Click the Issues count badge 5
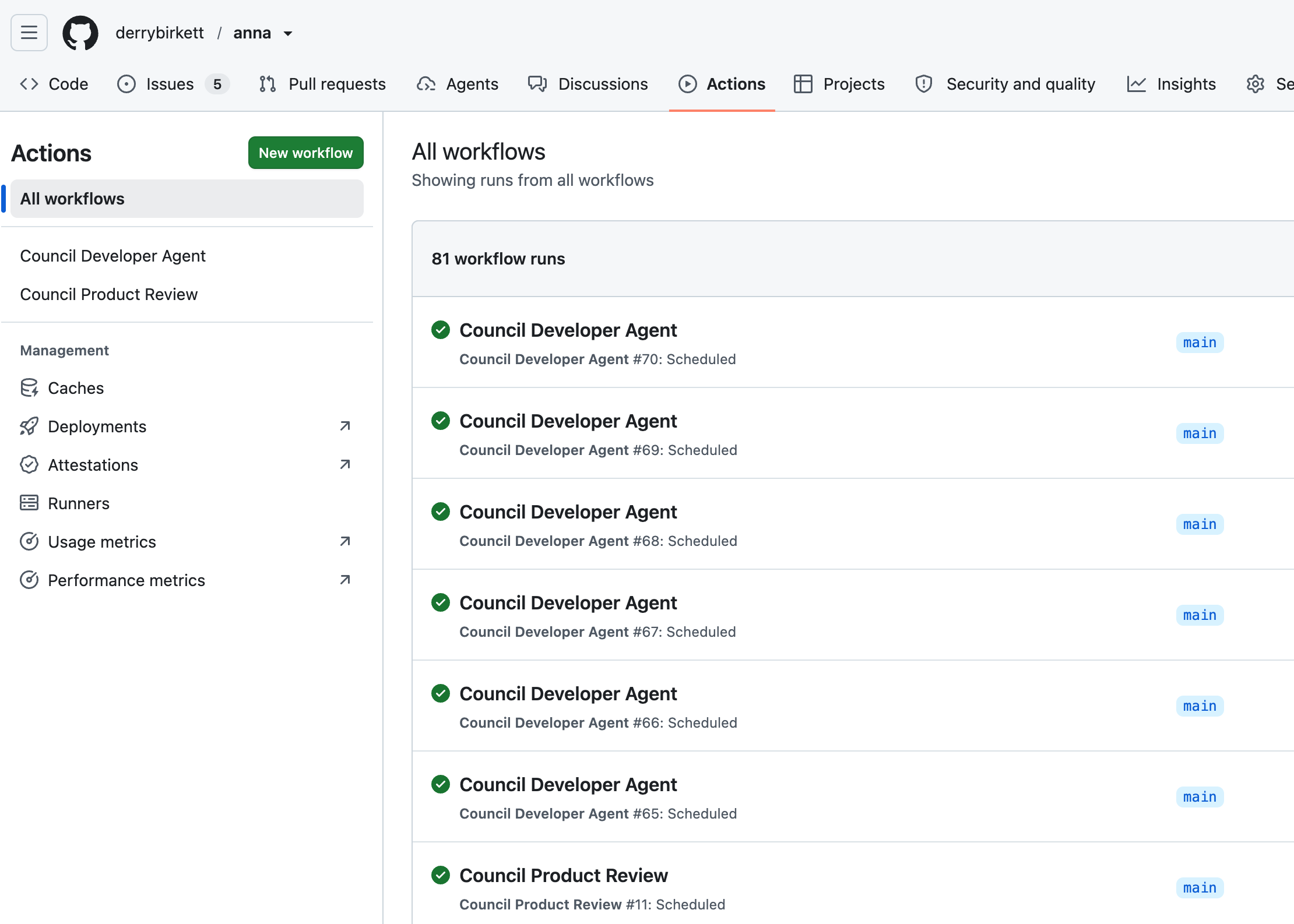Image resolution: width=1294 pixels, height=924 pixels. [x=217, y=84]
